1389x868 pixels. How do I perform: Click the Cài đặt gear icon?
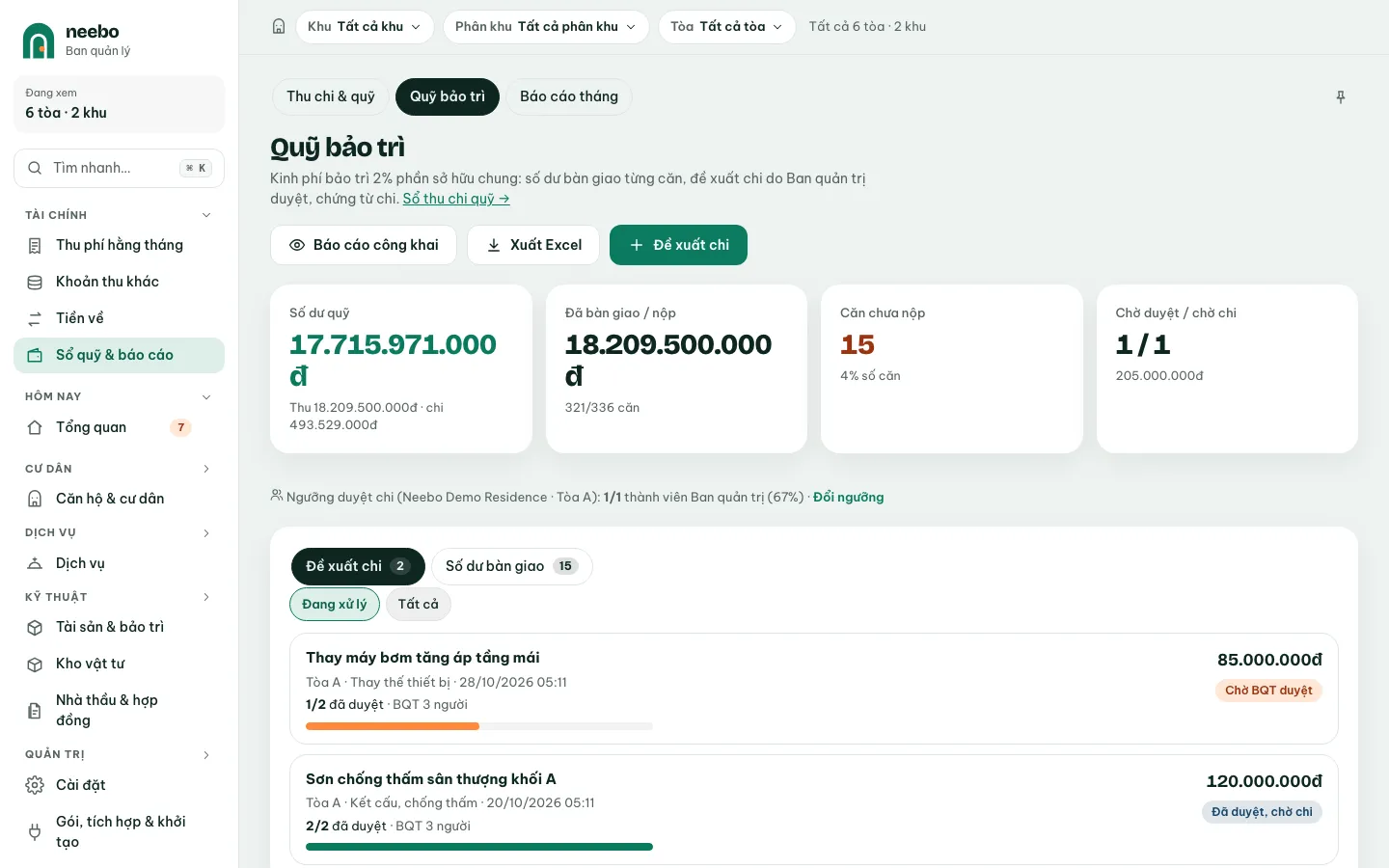(x=35, y=785)
